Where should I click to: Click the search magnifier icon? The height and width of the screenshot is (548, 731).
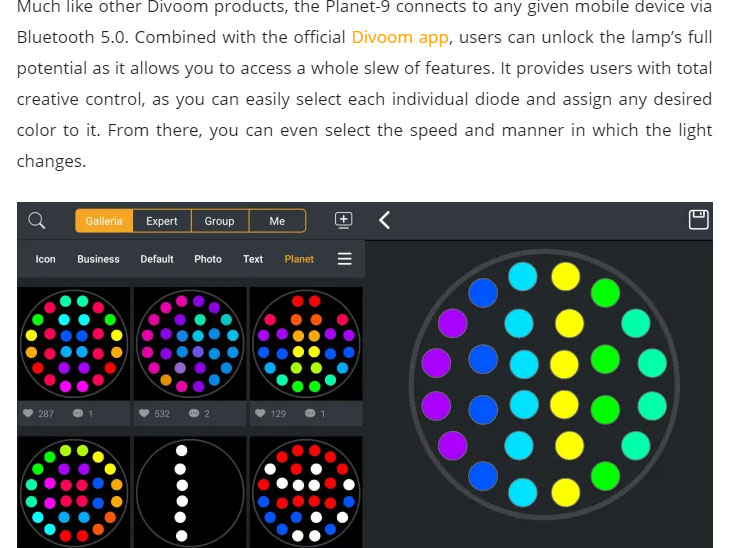(37, 221)
